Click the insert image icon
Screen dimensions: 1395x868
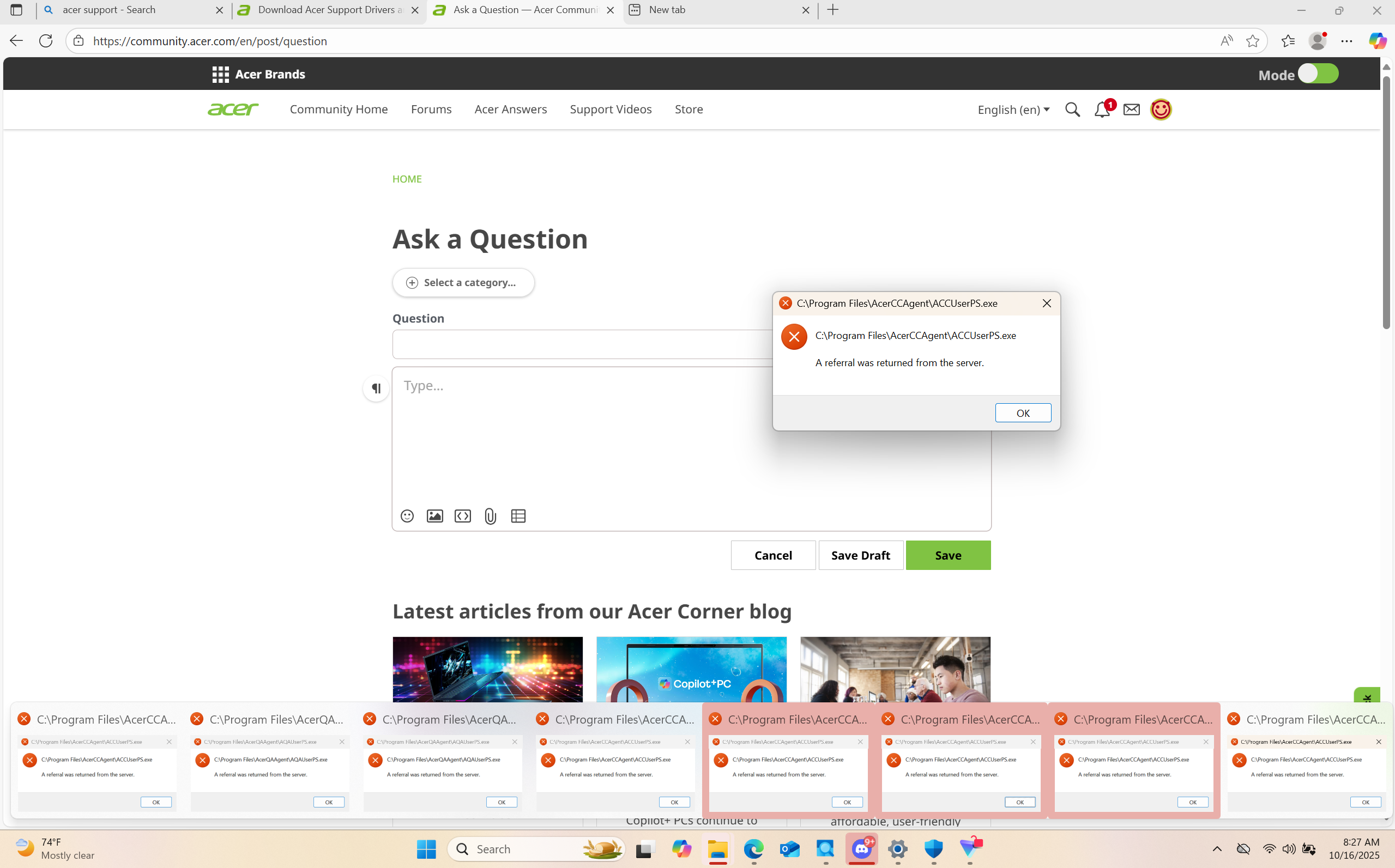pos(435,516)
